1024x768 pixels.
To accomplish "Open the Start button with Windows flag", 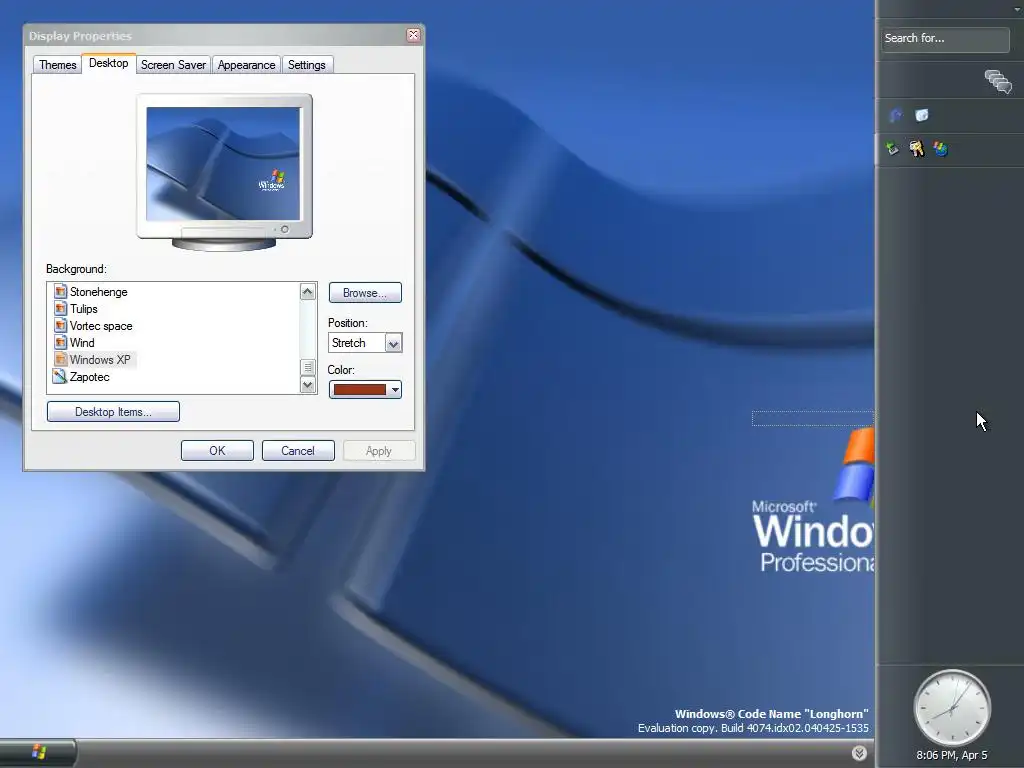I will [x=38, y=752].
